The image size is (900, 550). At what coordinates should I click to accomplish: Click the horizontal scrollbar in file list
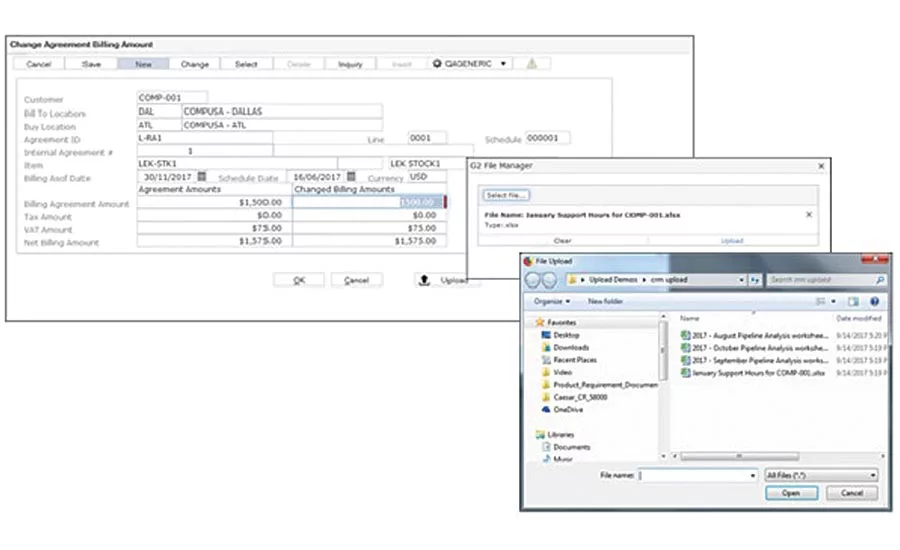(739, 456)
